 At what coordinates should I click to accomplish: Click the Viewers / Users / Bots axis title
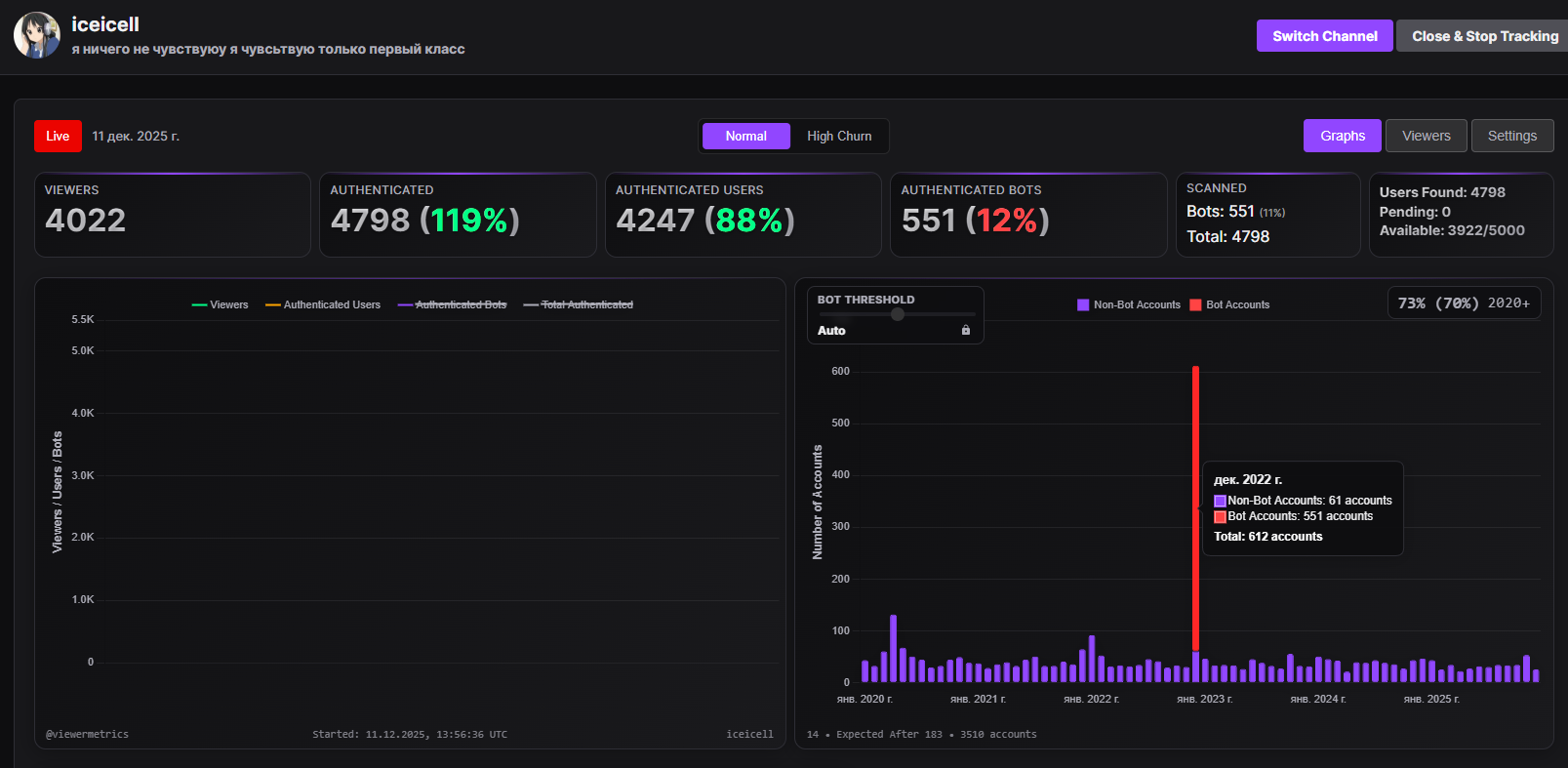point(57,492)
